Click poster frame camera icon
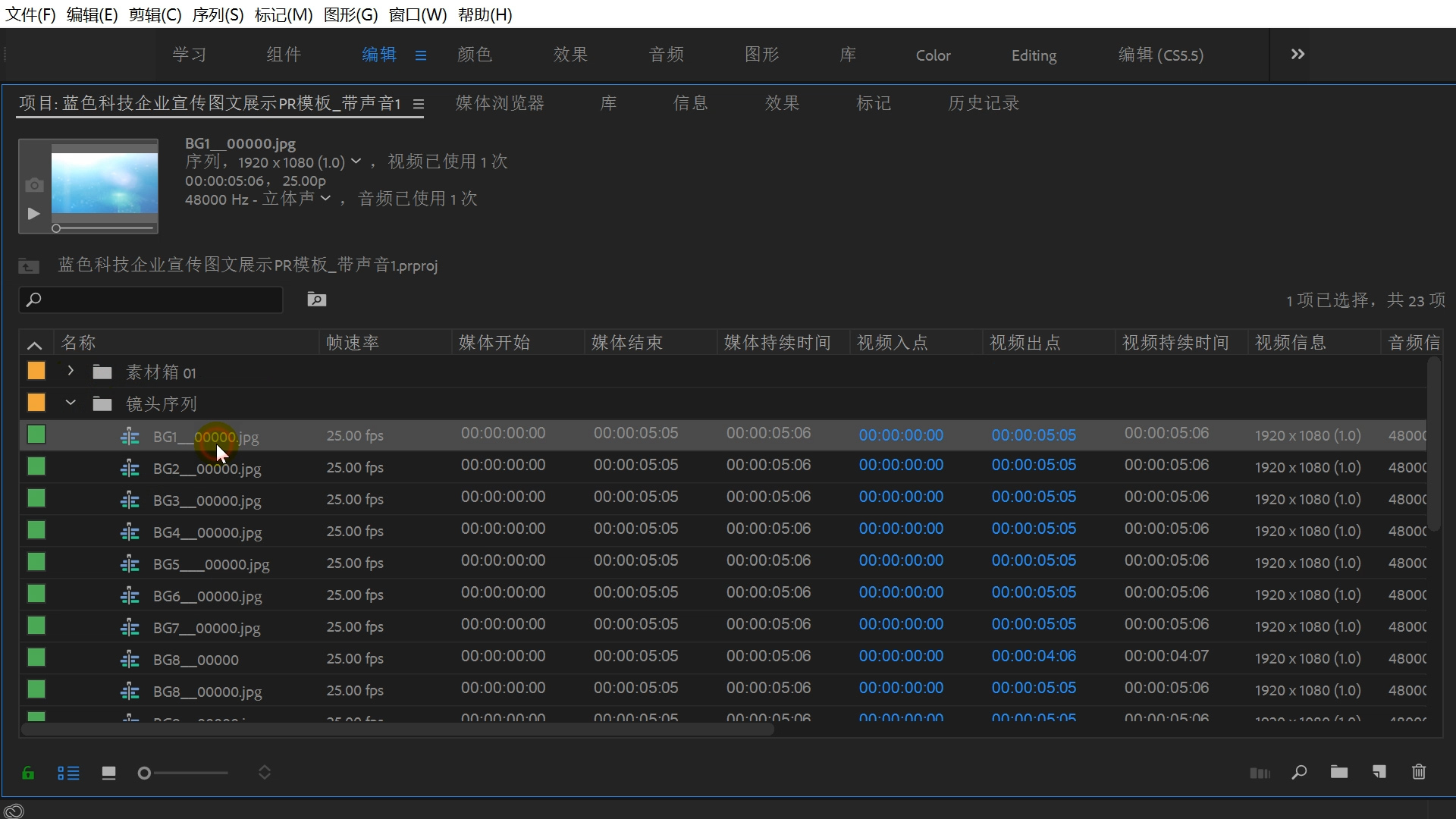Image resolution: width=1456 pixels, height=819 pixels. 34,185
